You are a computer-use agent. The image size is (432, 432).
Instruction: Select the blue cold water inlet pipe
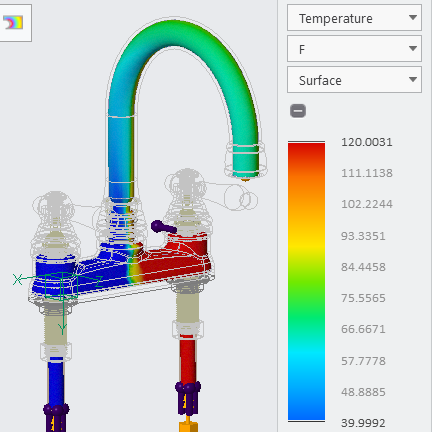56,382
